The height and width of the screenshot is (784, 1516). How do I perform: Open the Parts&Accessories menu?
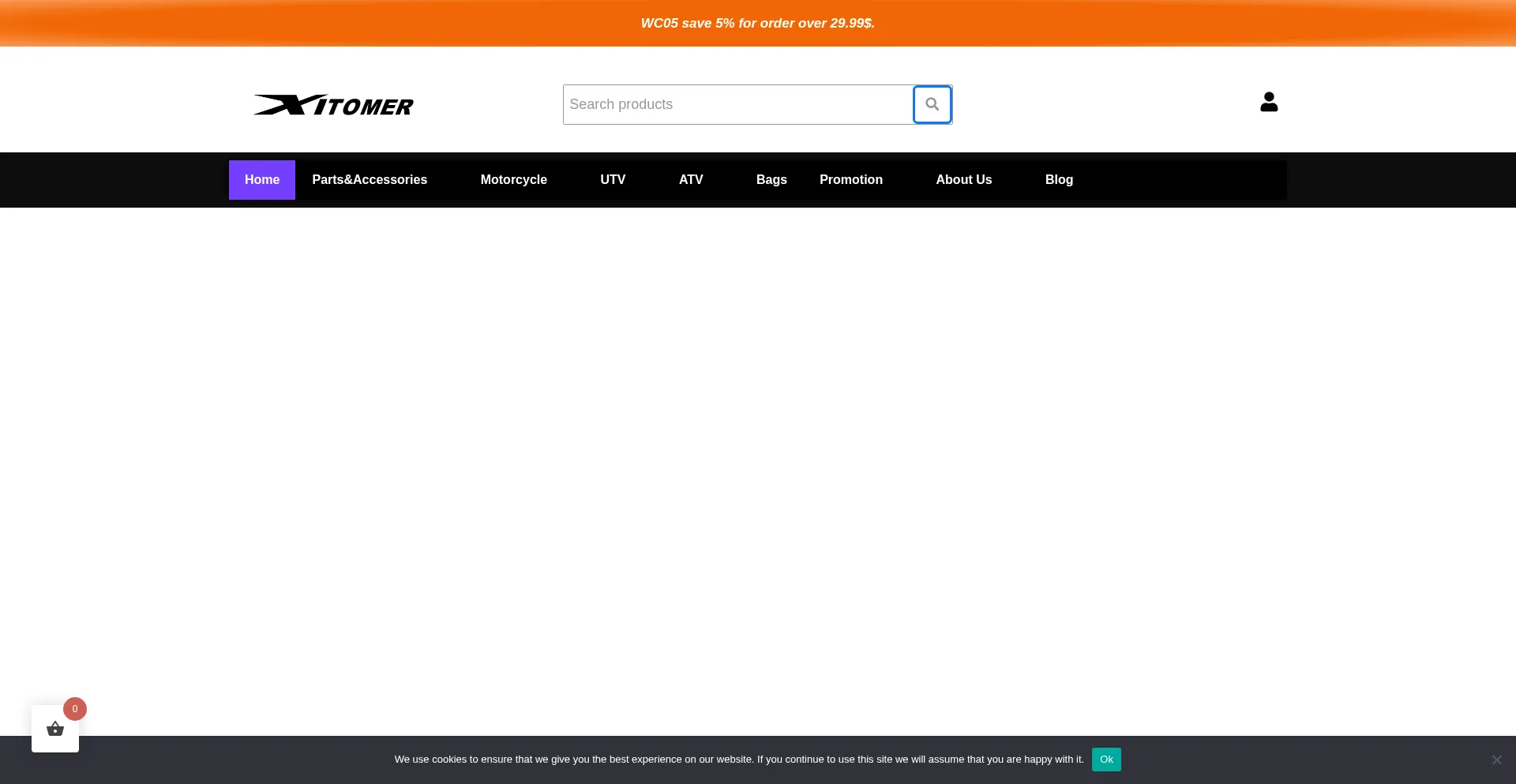(x=370, y=180)
